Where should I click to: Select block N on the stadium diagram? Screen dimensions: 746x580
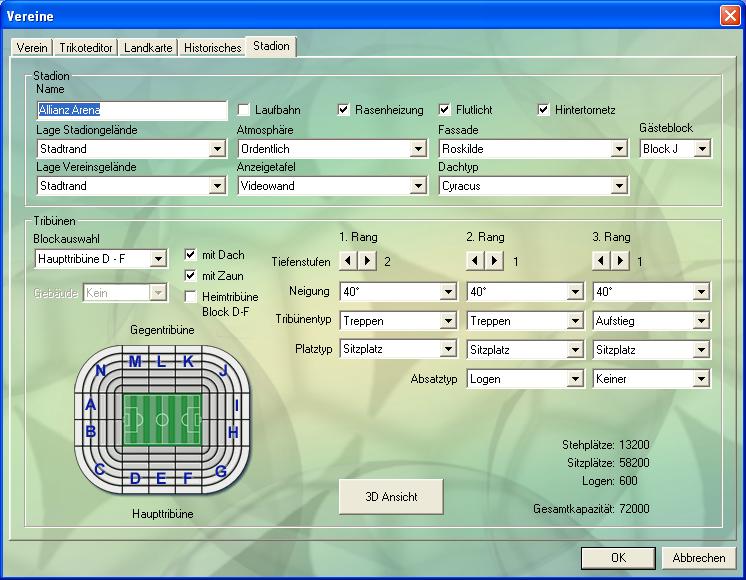[x=100, y=370]
